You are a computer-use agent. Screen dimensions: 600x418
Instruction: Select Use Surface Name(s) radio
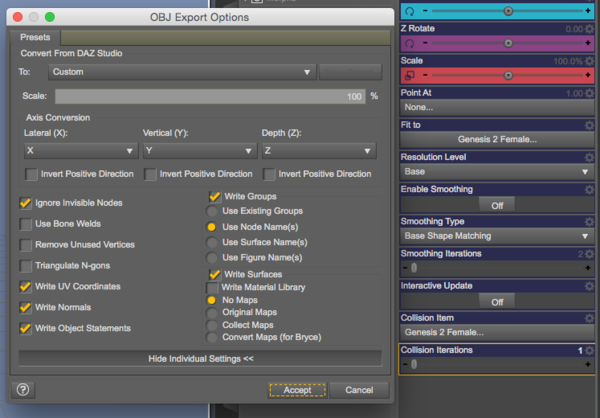click(x=212, y=242)
